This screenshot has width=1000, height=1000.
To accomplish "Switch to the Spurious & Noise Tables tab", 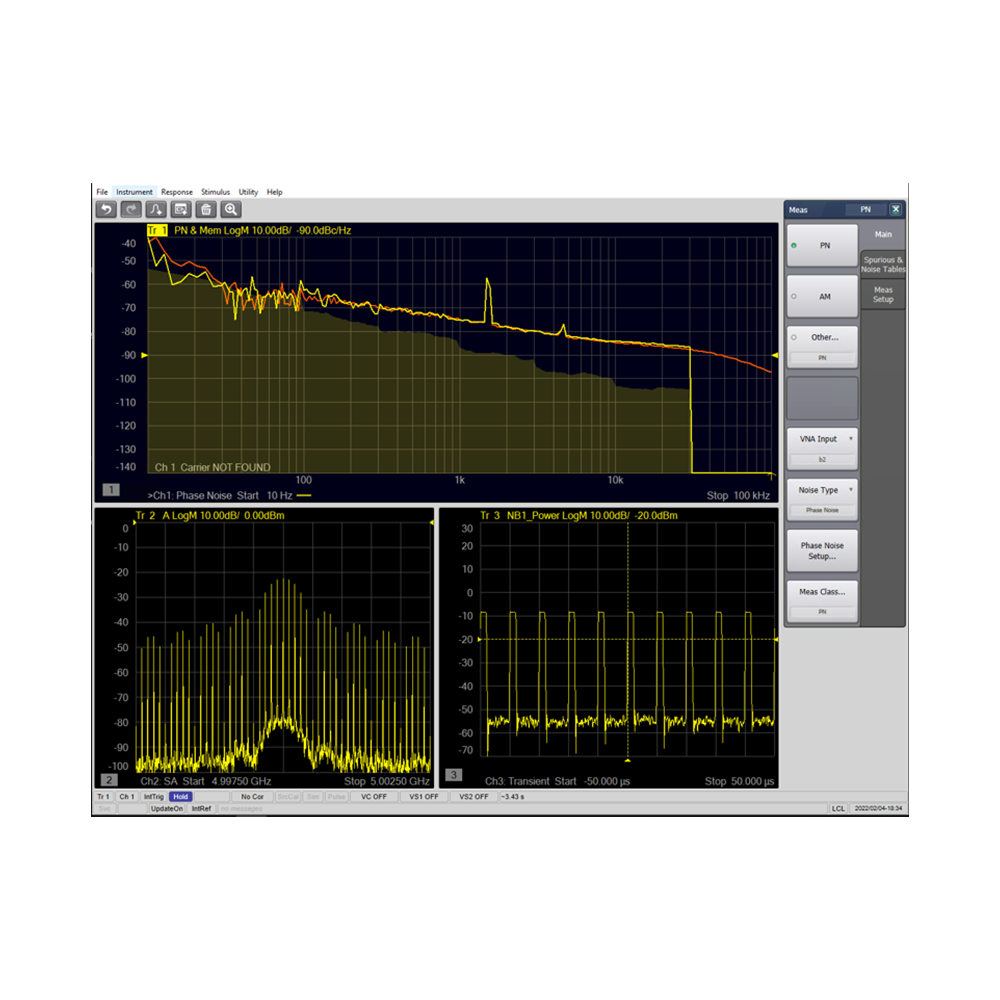I will (x=882, y=263).
